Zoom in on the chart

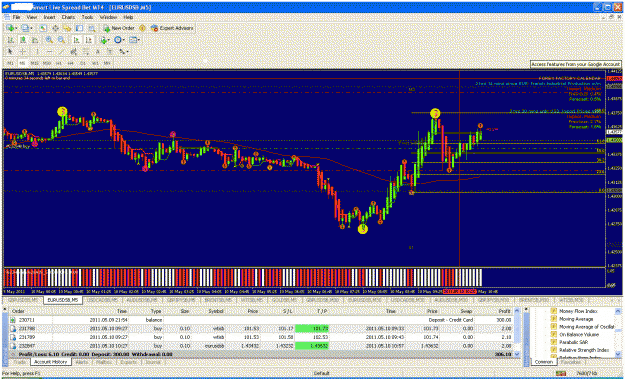49,40
